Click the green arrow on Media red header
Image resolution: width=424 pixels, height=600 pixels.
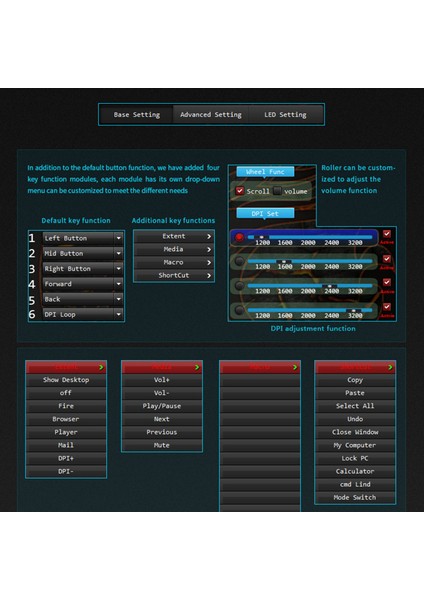coord(197,367)
